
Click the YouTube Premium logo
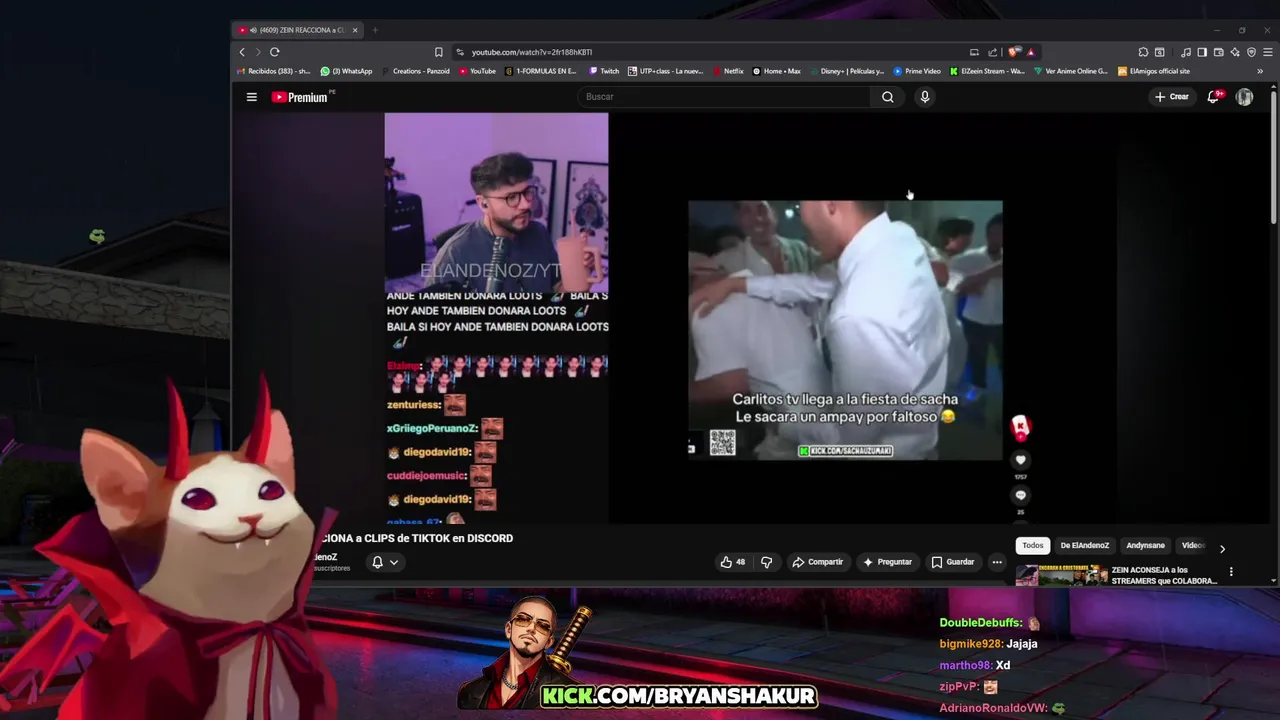tap(300, 97)
